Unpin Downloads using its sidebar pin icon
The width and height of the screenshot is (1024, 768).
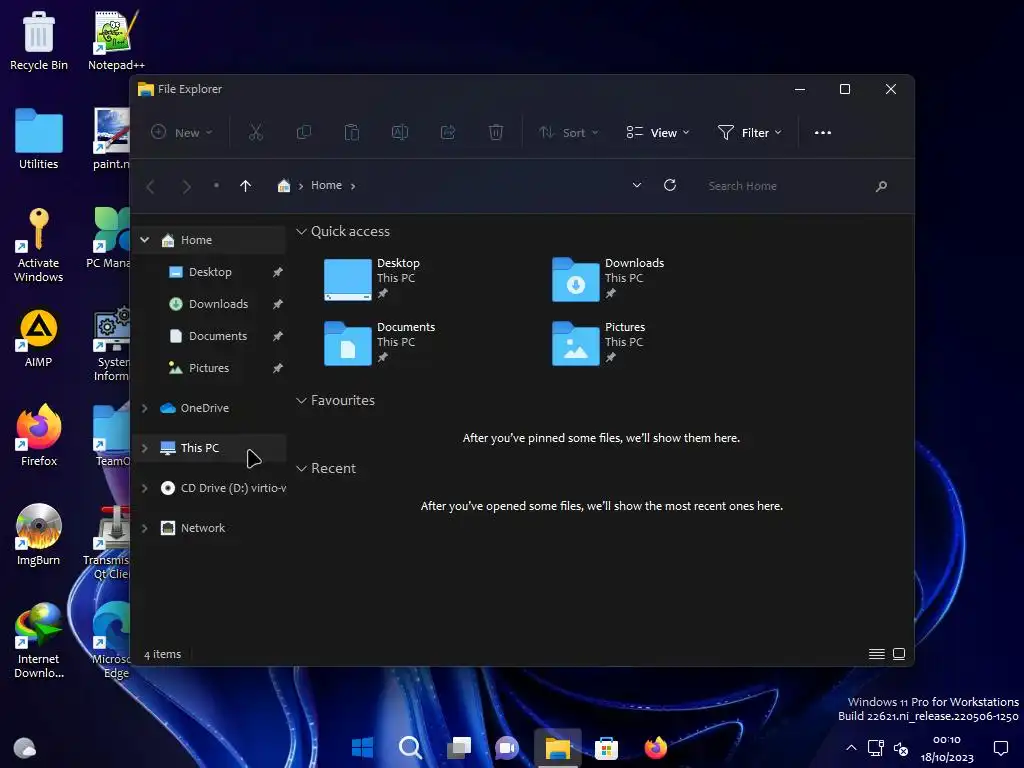[278, 304]
